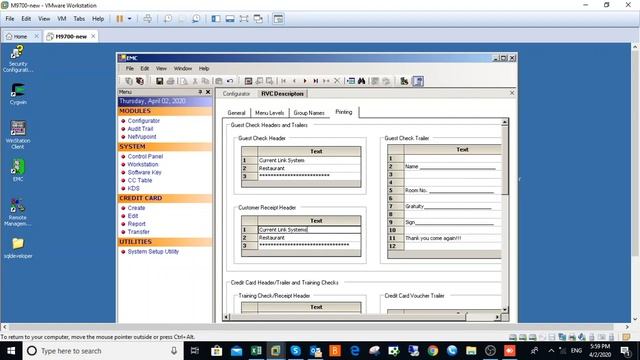Open the sqldeveloper folder icon
The image size is (640, 360).
(x=18, y=248)
